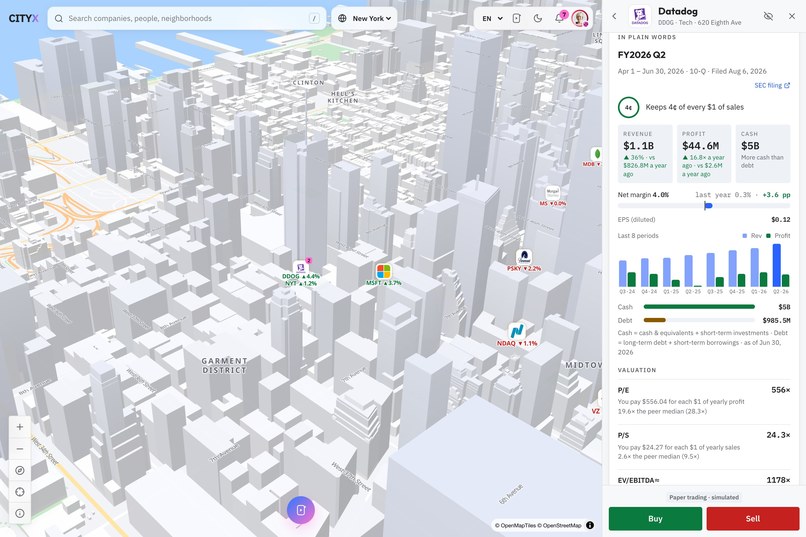Click the OpenStreetMap attribution link
The height and width of the screenshot is (537, 806).
tap(560, 525)
